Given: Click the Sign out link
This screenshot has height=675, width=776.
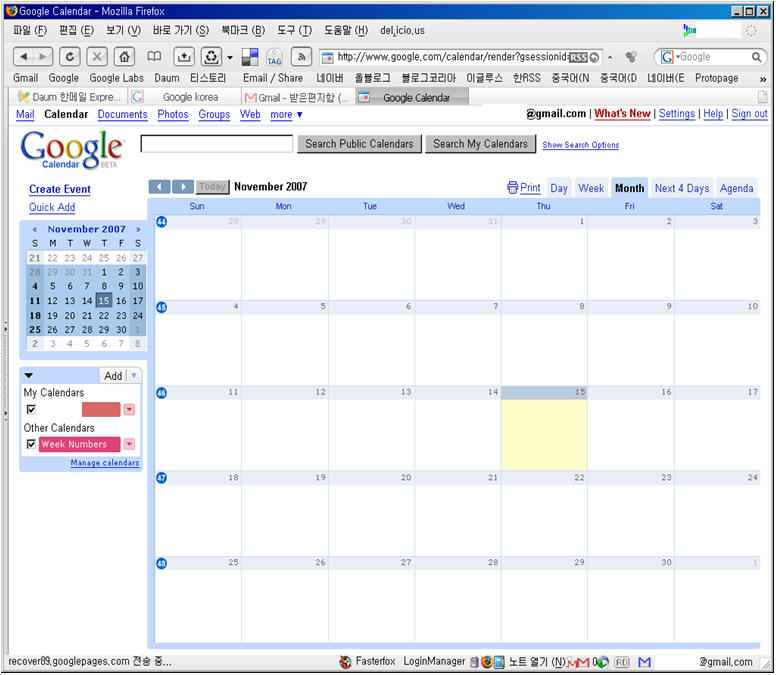Looking at the screenshot, I should (x=749, y=114).
